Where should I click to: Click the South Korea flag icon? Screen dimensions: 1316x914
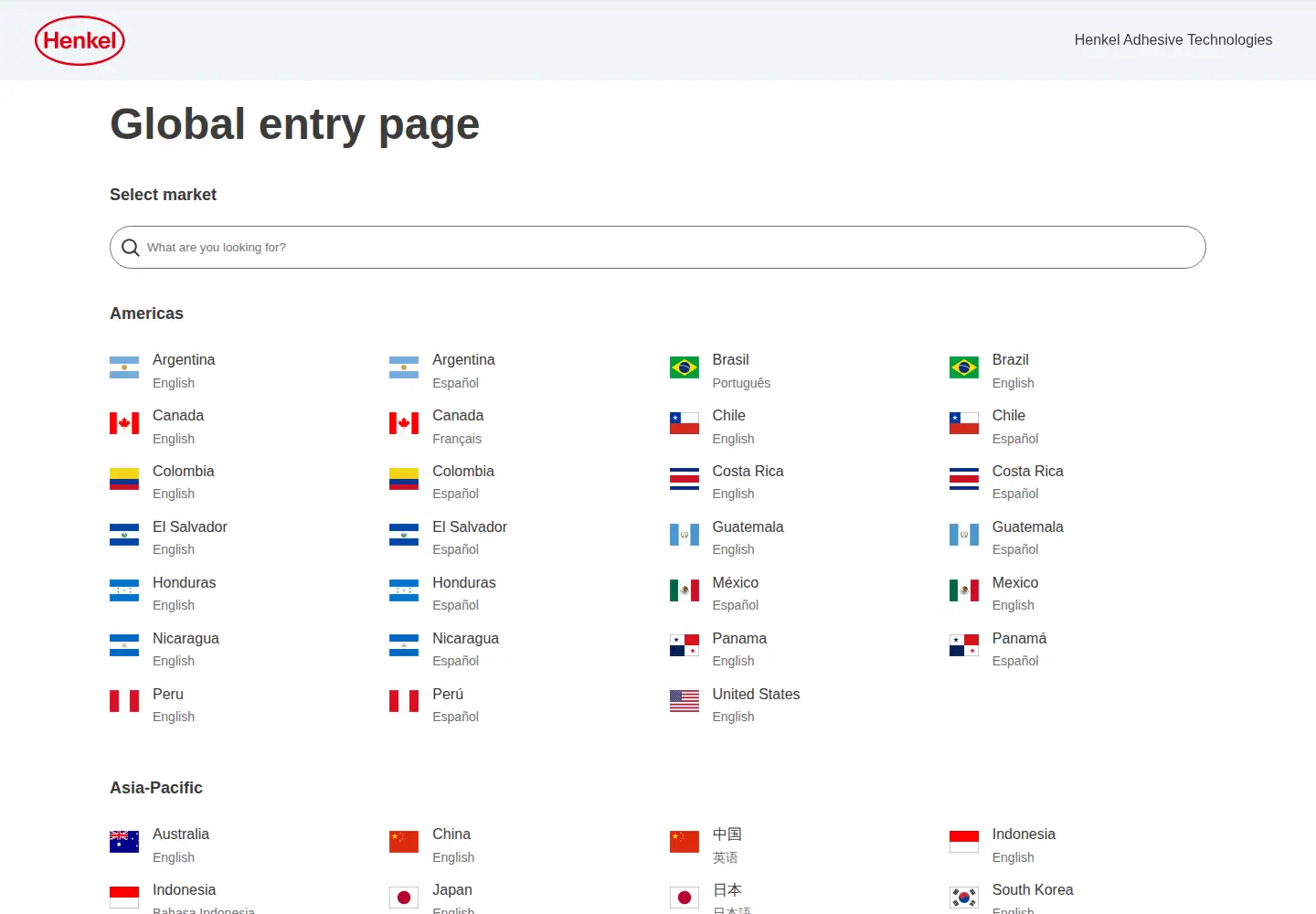[964, 898]
